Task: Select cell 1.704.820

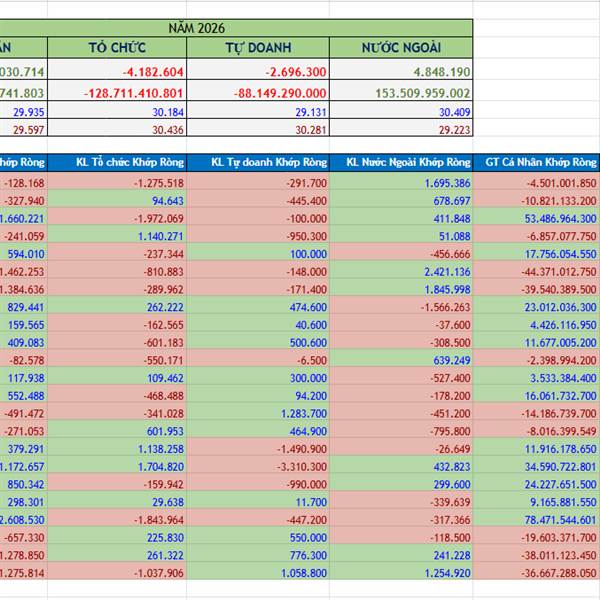Action: point(117,465)
